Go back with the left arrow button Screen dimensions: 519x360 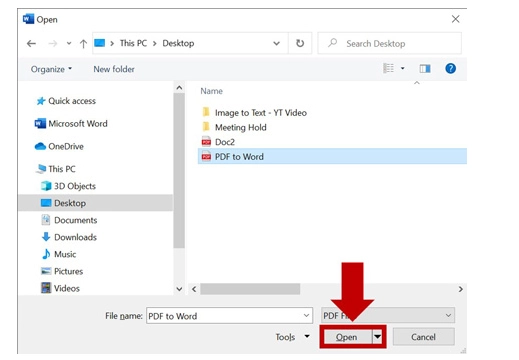click(x=31, y=43)
